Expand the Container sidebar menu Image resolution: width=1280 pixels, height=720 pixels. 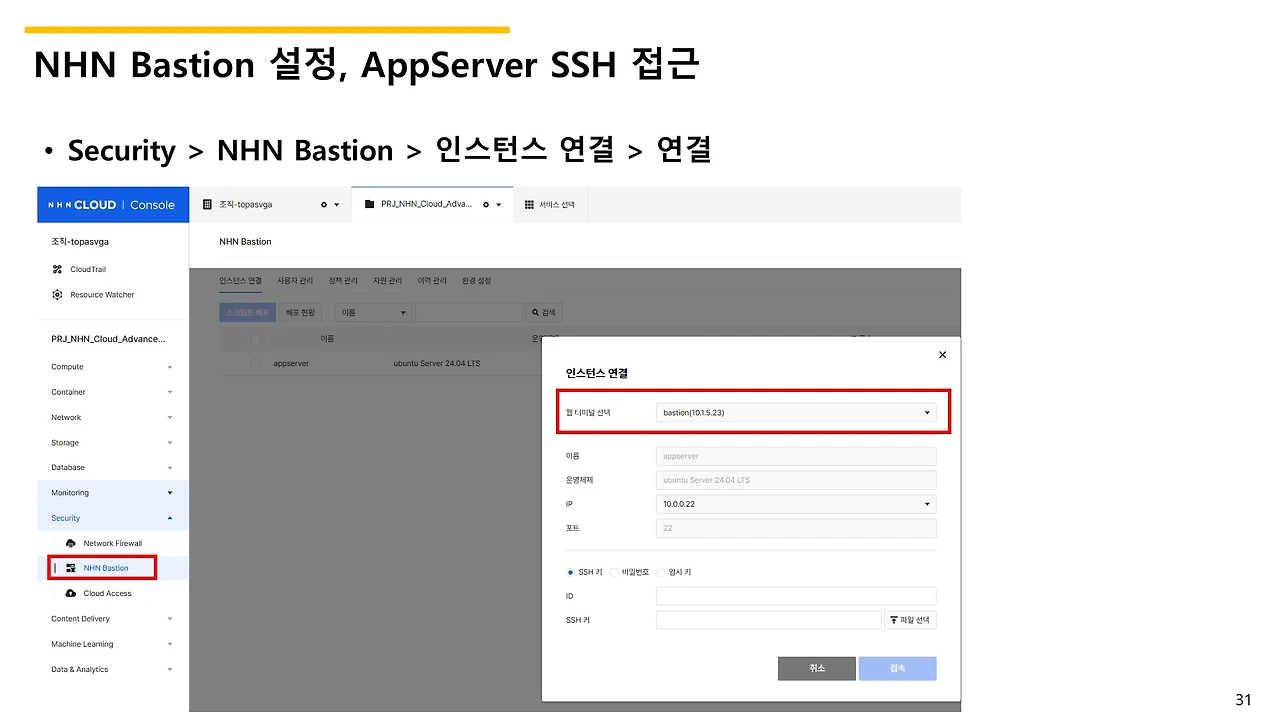pos(112,392)
